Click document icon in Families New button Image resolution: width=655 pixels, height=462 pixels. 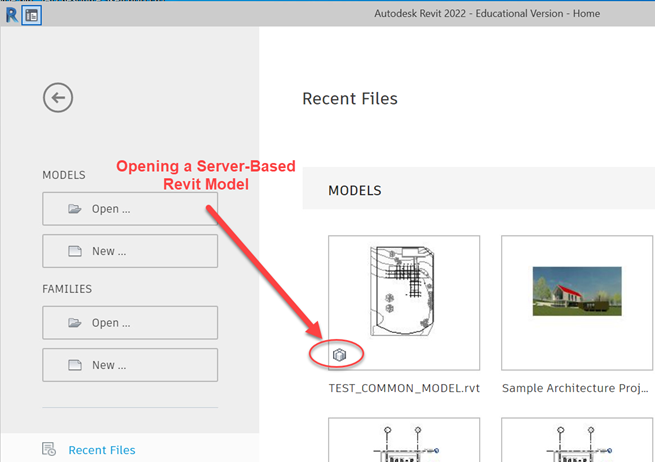(x=75, y=365)
